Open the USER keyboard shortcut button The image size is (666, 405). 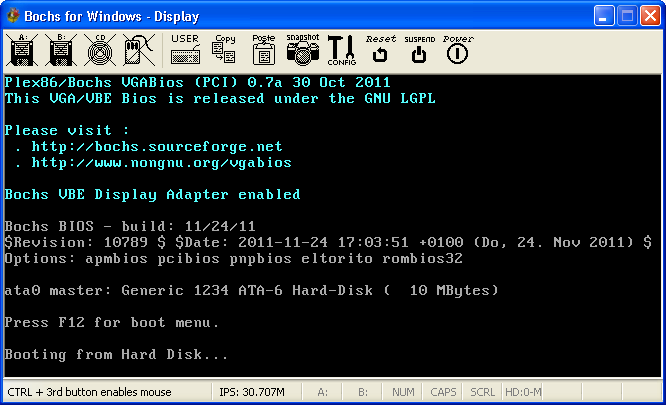click(x=185, y=50)
